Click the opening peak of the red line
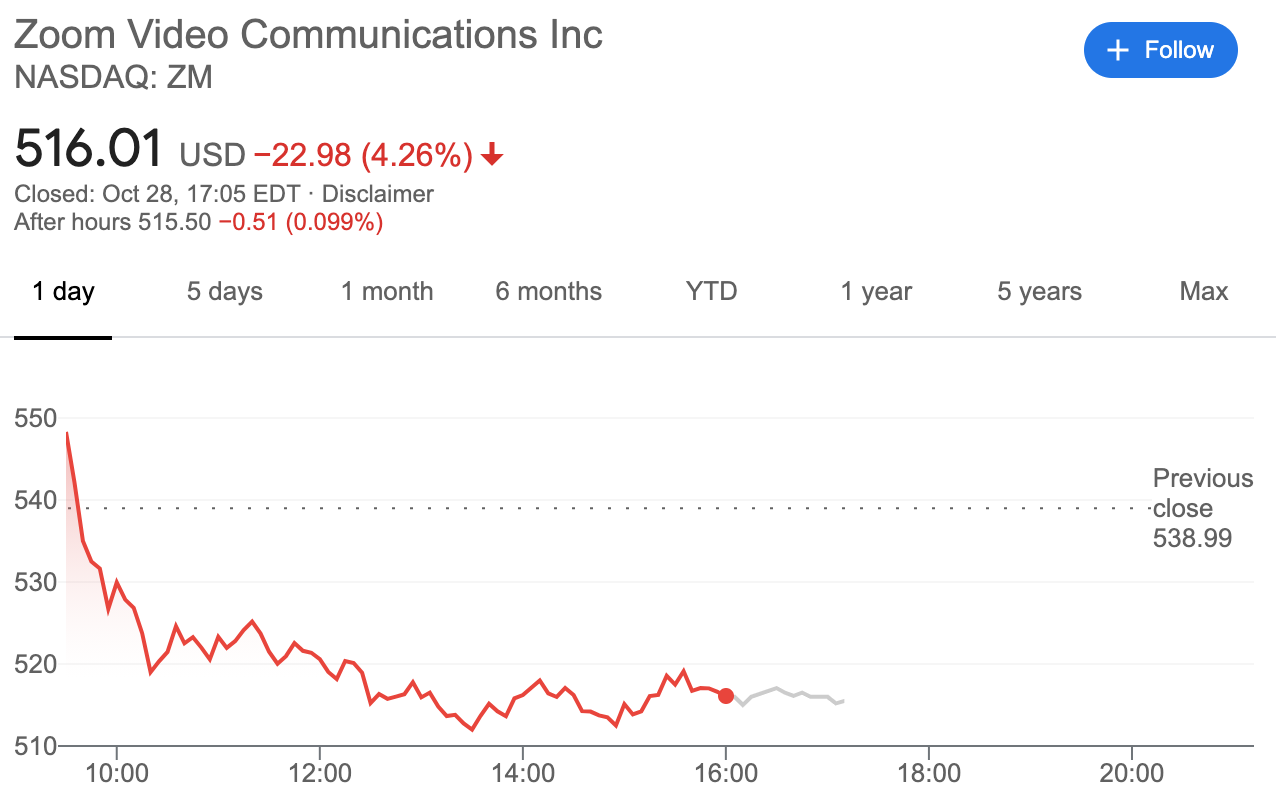 (x=67, y=433)
